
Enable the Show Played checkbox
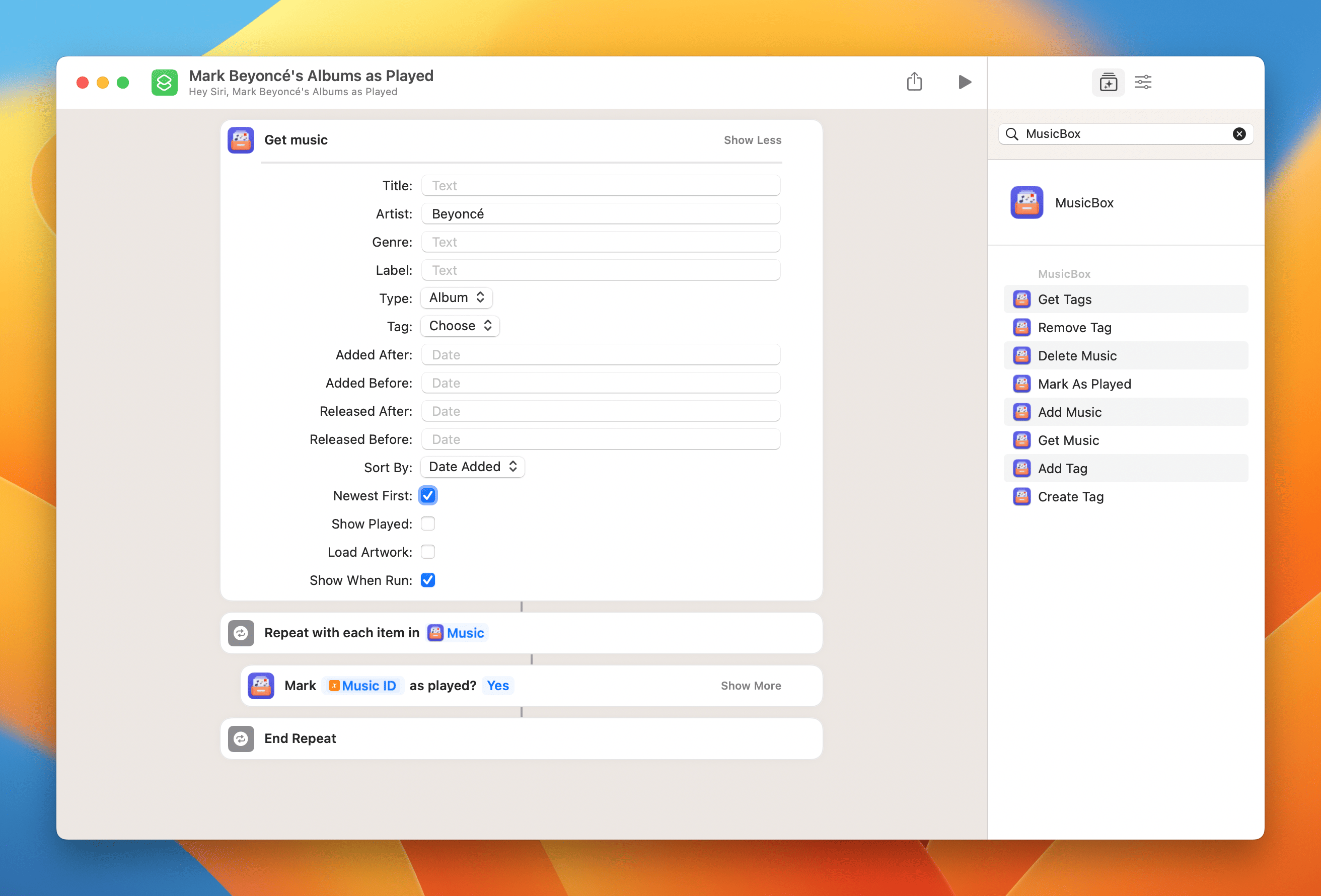428,524
